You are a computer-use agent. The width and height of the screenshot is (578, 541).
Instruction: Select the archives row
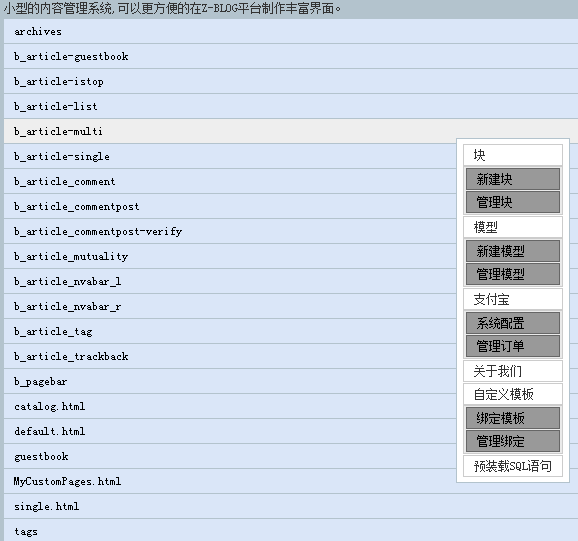[291, 31]
